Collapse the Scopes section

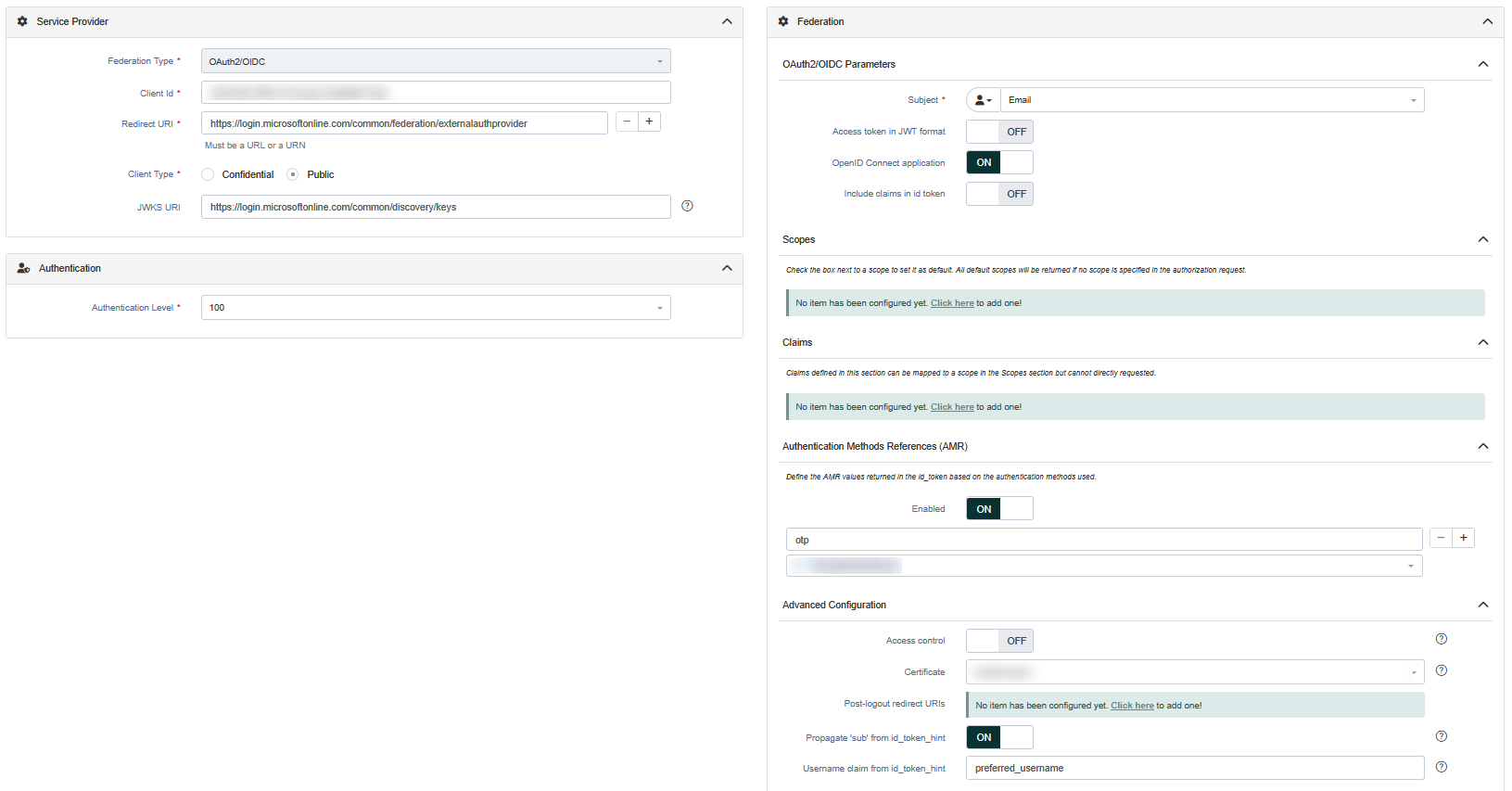(x=1483, y=239)
